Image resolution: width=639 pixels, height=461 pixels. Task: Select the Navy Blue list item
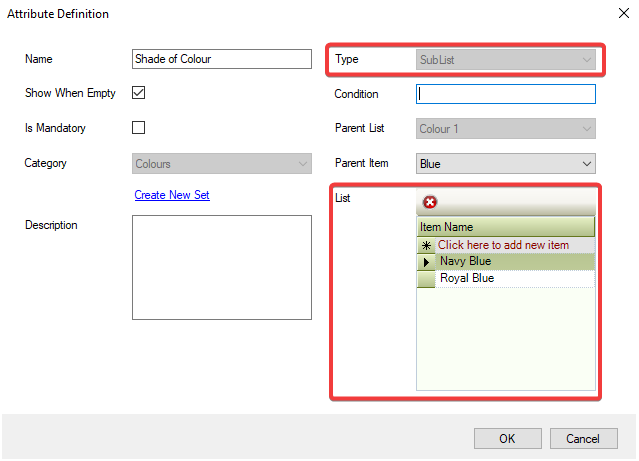click(x=465, y=262)
